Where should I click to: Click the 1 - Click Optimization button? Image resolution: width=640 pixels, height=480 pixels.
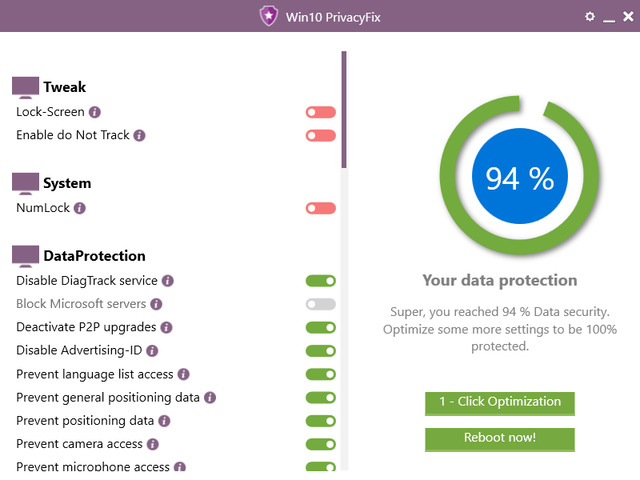pyautogui.click(x=500, y=402)
